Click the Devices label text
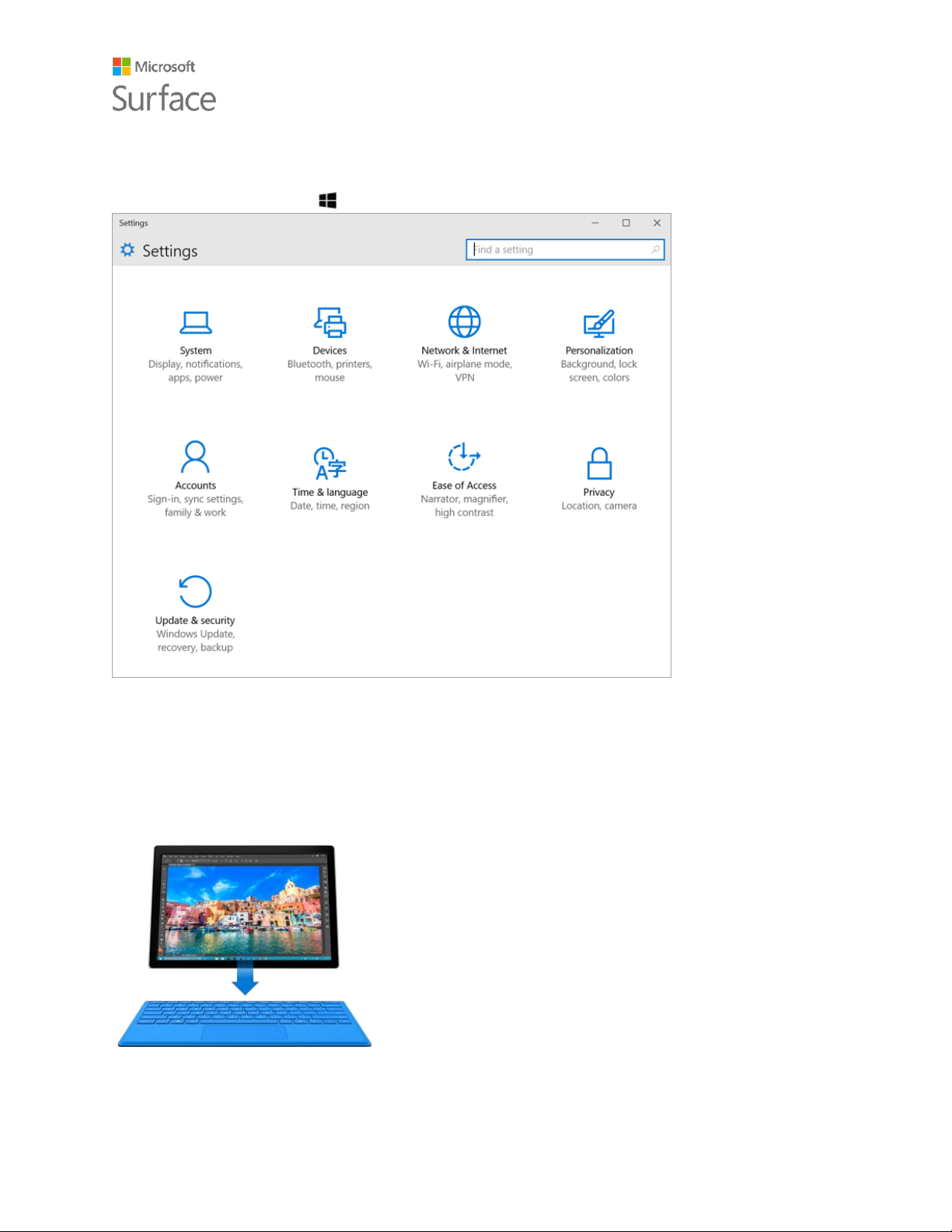This screenshot has width=952, height=1232. click(x=330, y=351)
